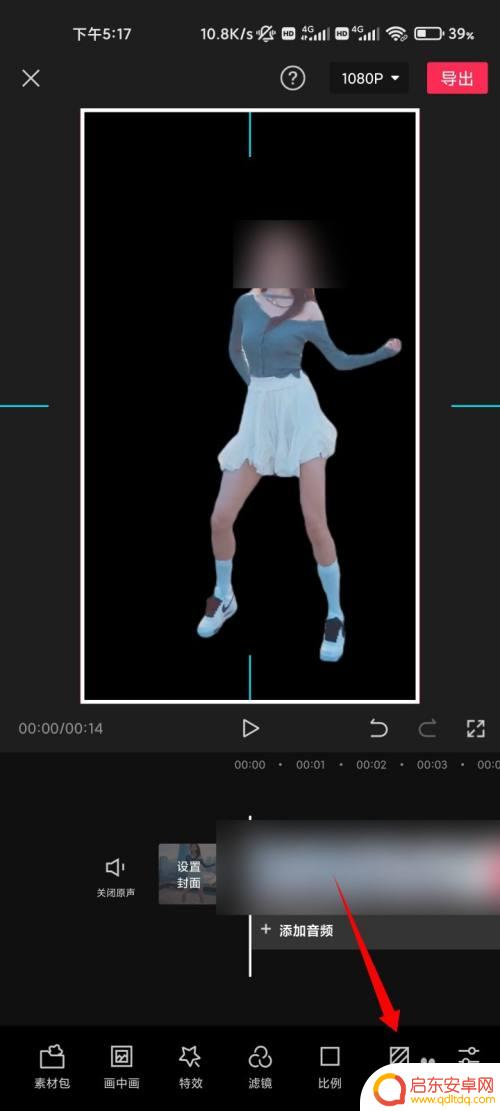
Task: Open the 素材包 material pack tool
Action: point(52,1066)
